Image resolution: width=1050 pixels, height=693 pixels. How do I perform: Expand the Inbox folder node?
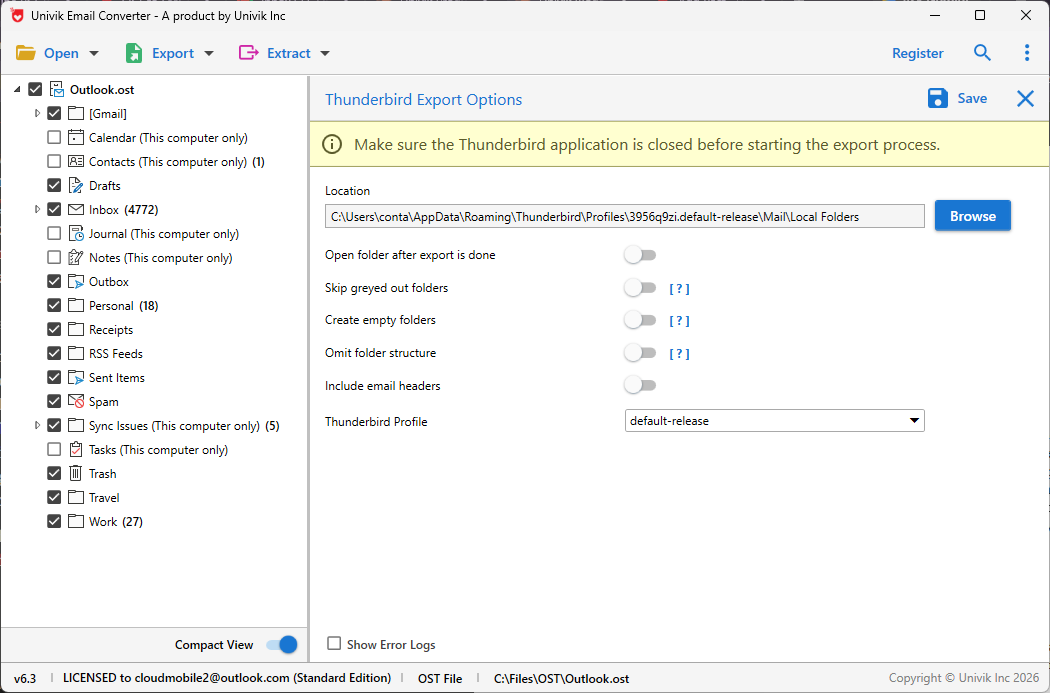[x=38, y=210]
